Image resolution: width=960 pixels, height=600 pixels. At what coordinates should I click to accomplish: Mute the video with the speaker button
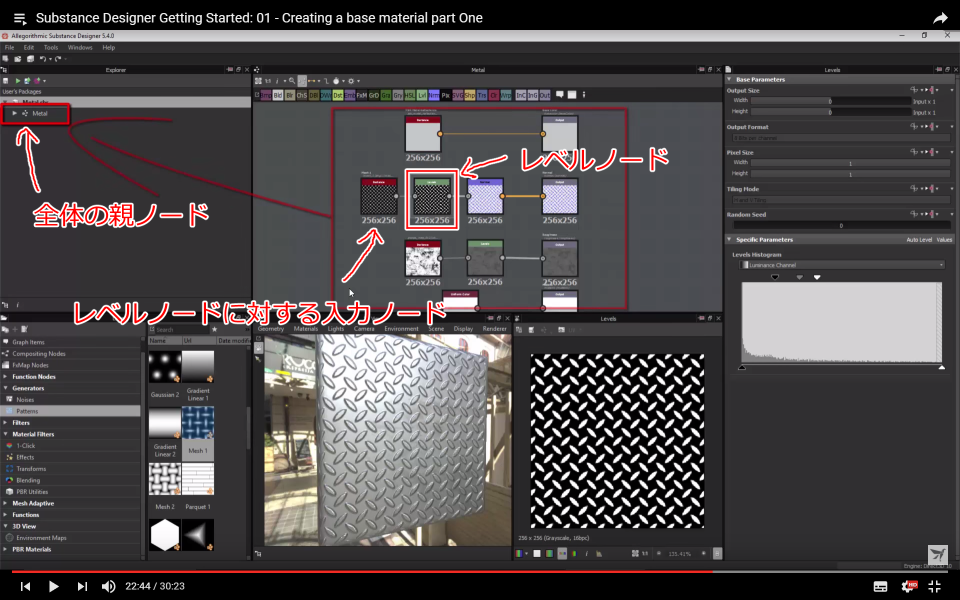pyautogui.click(x=108, y=586)
